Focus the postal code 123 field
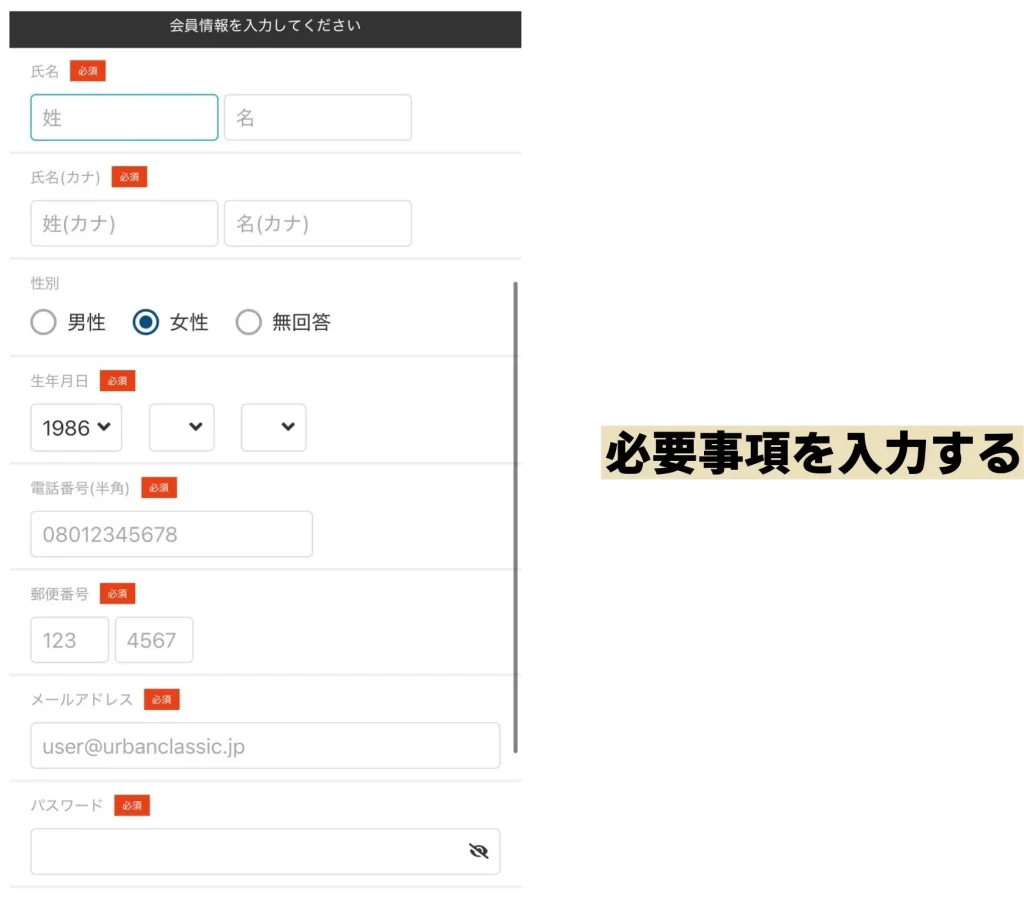Image resolution: width=1024 pixels, height=905 pixels. 69,640
